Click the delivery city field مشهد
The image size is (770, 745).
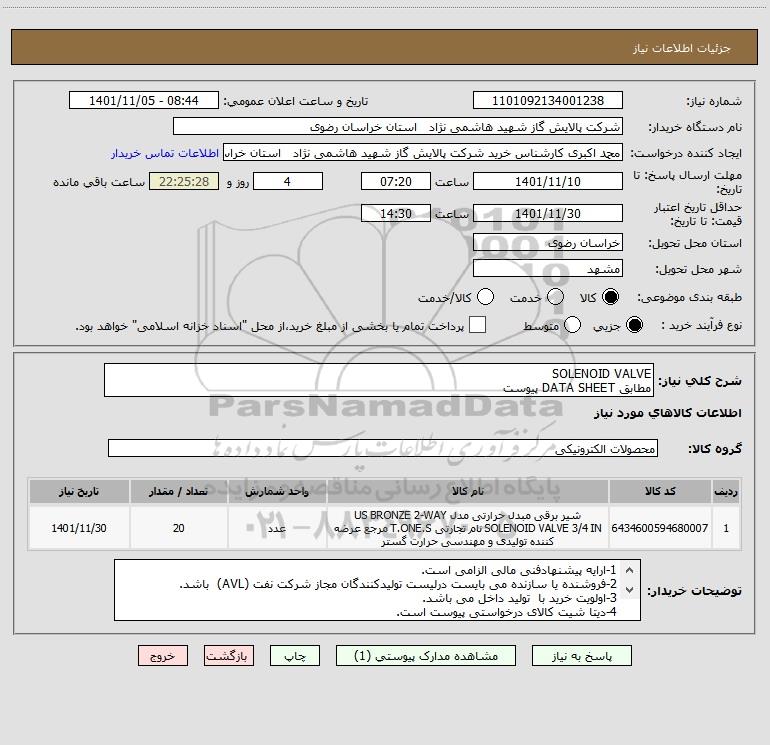tap(548, 269)
